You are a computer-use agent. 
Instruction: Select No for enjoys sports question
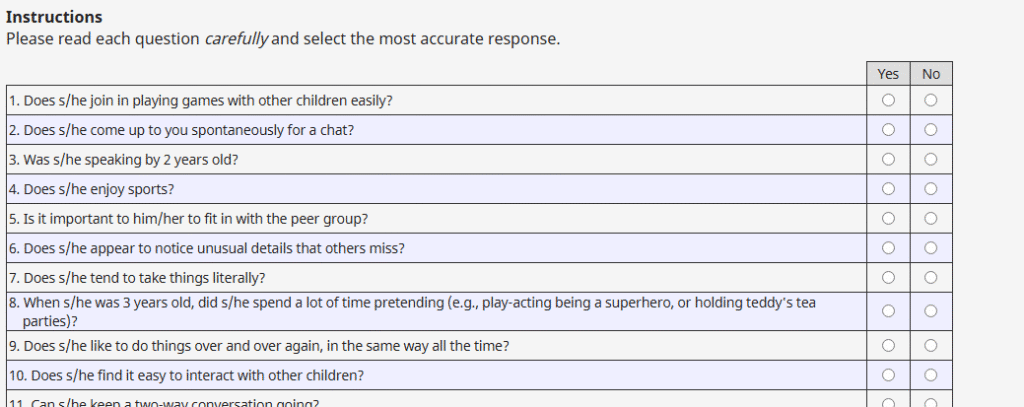point(931,188)
